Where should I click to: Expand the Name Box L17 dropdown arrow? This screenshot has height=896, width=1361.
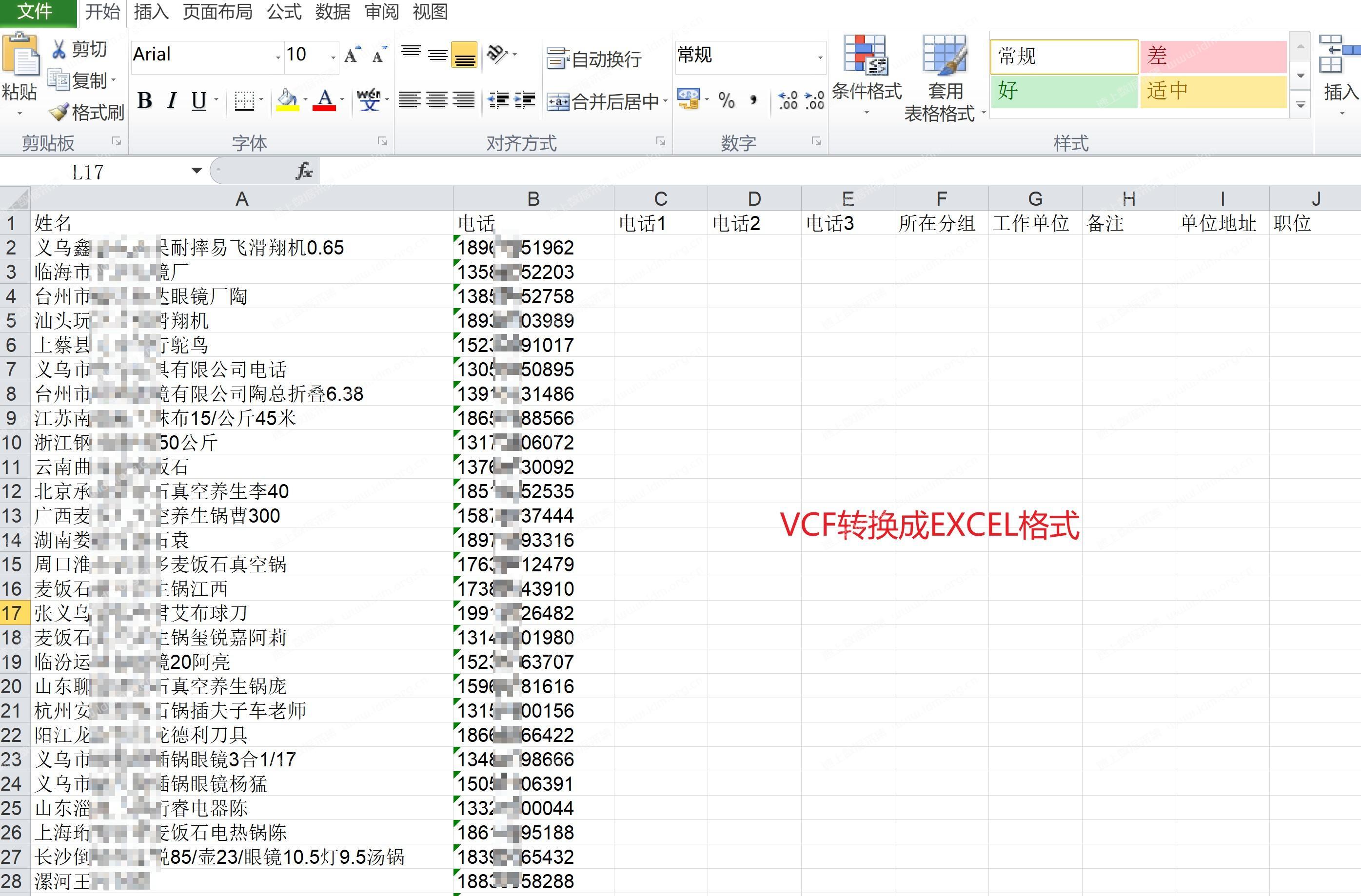pos(197,171)
